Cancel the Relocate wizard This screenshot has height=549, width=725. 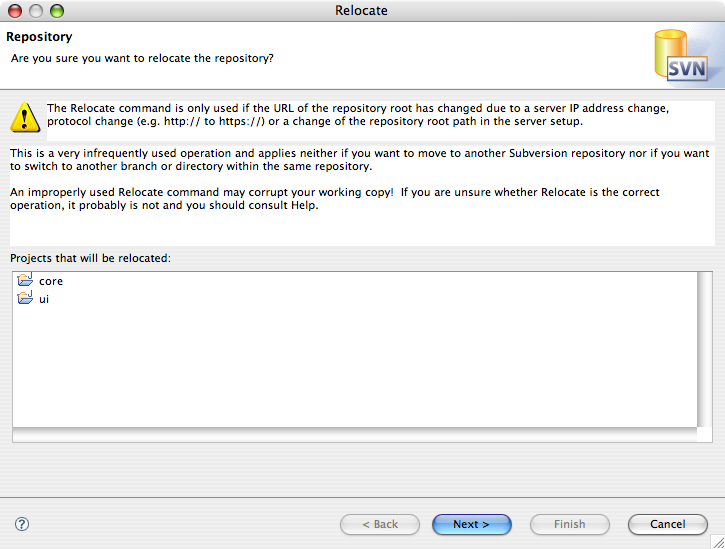tap(668, 524)
